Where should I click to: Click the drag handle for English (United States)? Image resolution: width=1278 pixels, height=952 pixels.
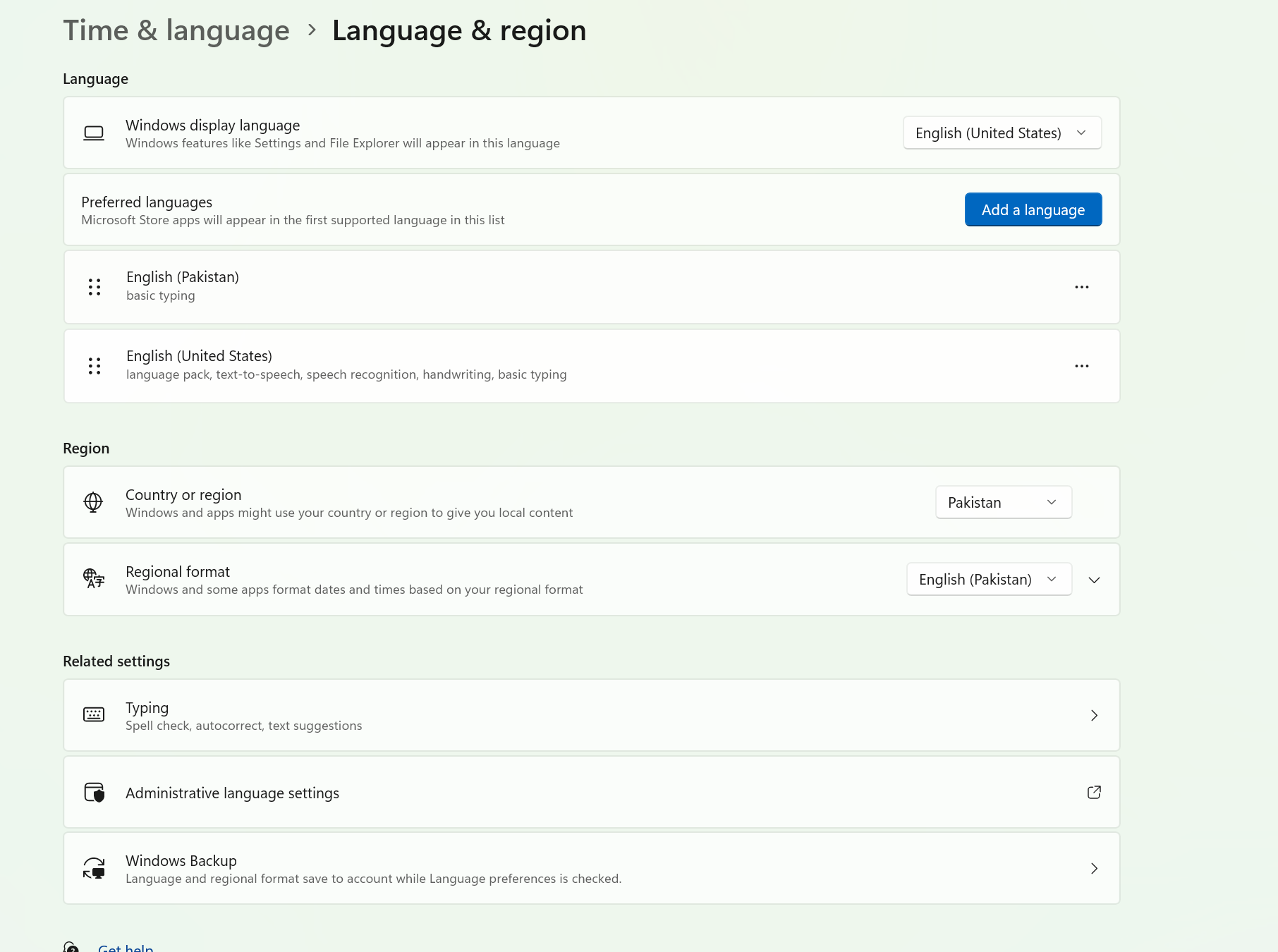(95, 366)
